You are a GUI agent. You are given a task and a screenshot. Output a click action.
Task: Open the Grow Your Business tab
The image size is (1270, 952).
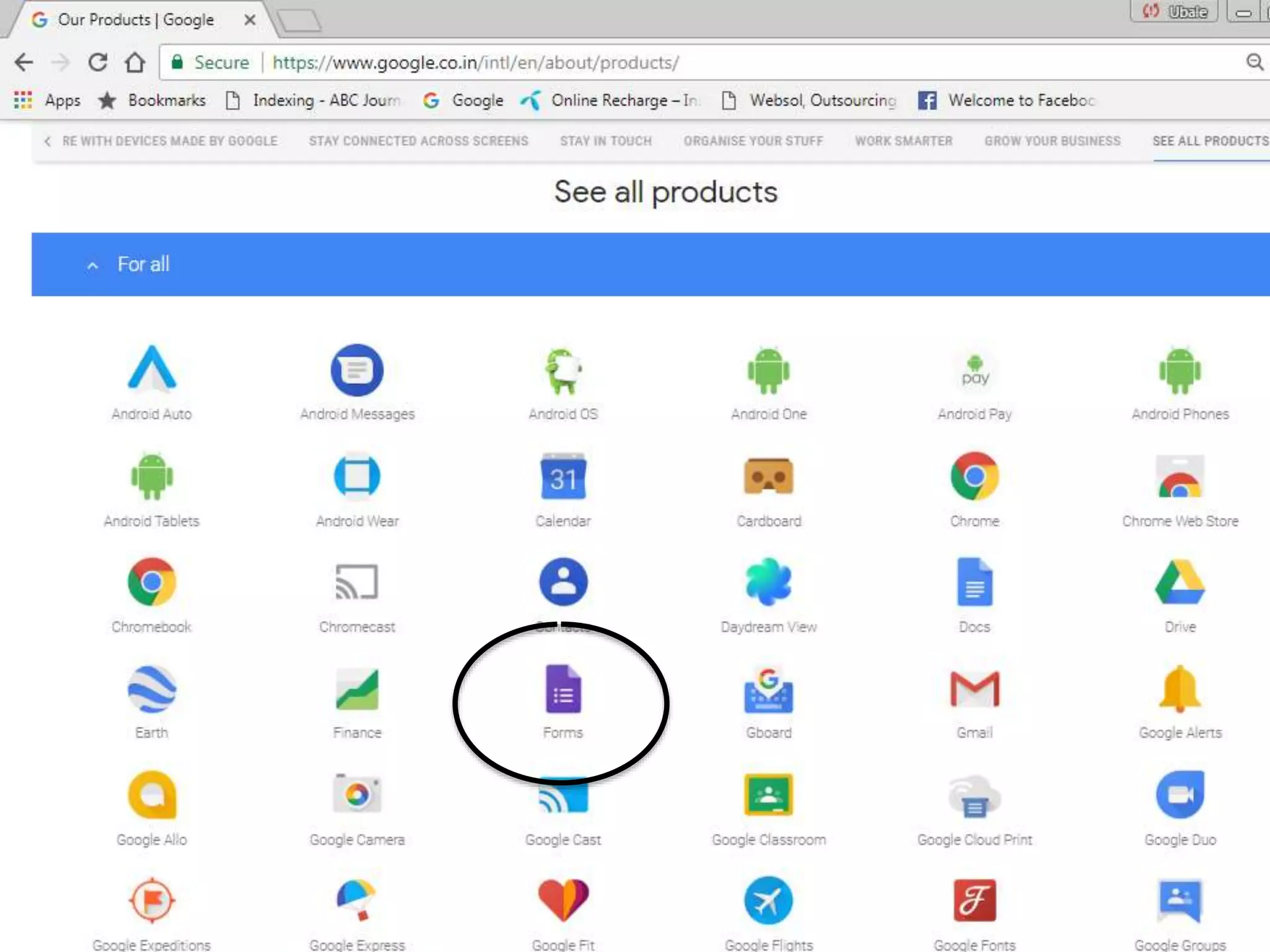tap(1052, 141)
